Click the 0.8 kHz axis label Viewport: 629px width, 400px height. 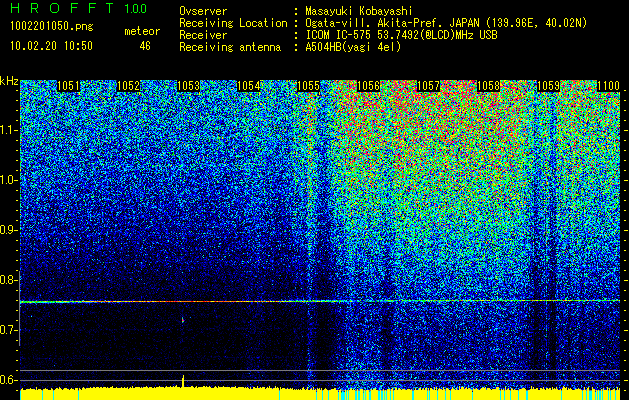coord(8,280)
